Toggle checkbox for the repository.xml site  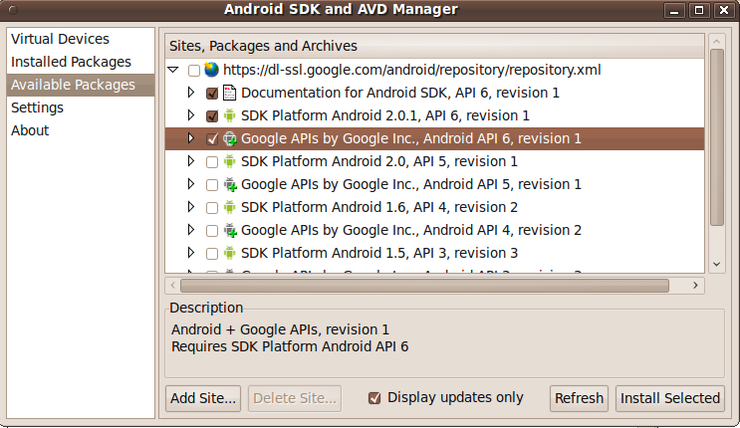click(x=194, y=70)
